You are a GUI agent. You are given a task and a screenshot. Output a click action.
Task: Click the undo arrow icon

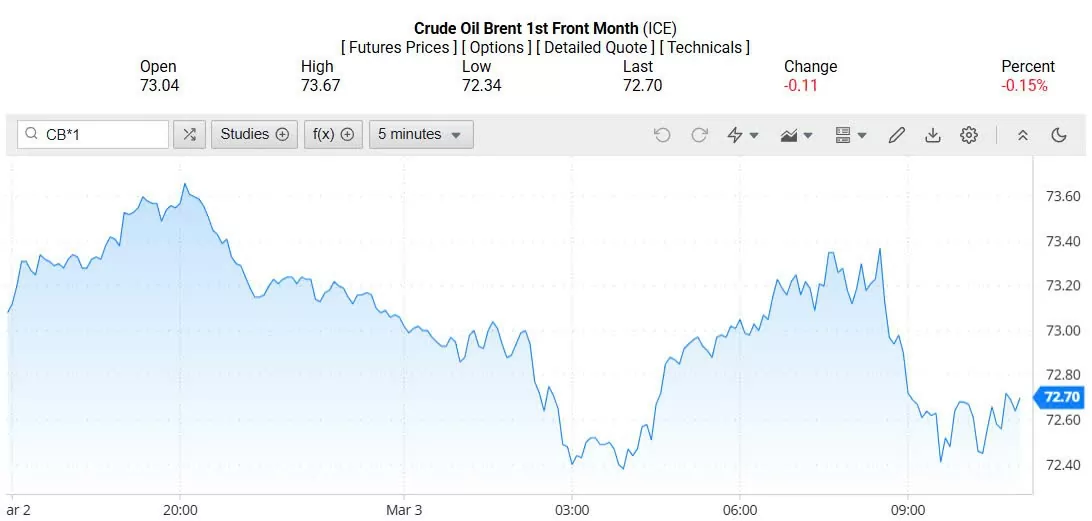coord(662,135)
